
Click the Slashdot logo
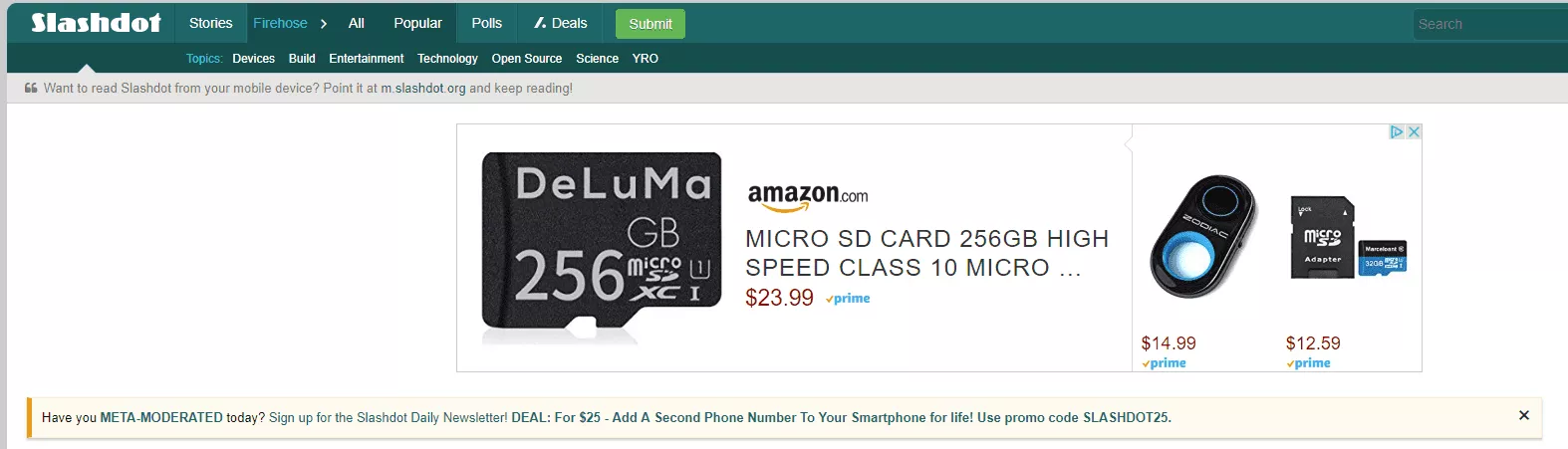(96, 23)
